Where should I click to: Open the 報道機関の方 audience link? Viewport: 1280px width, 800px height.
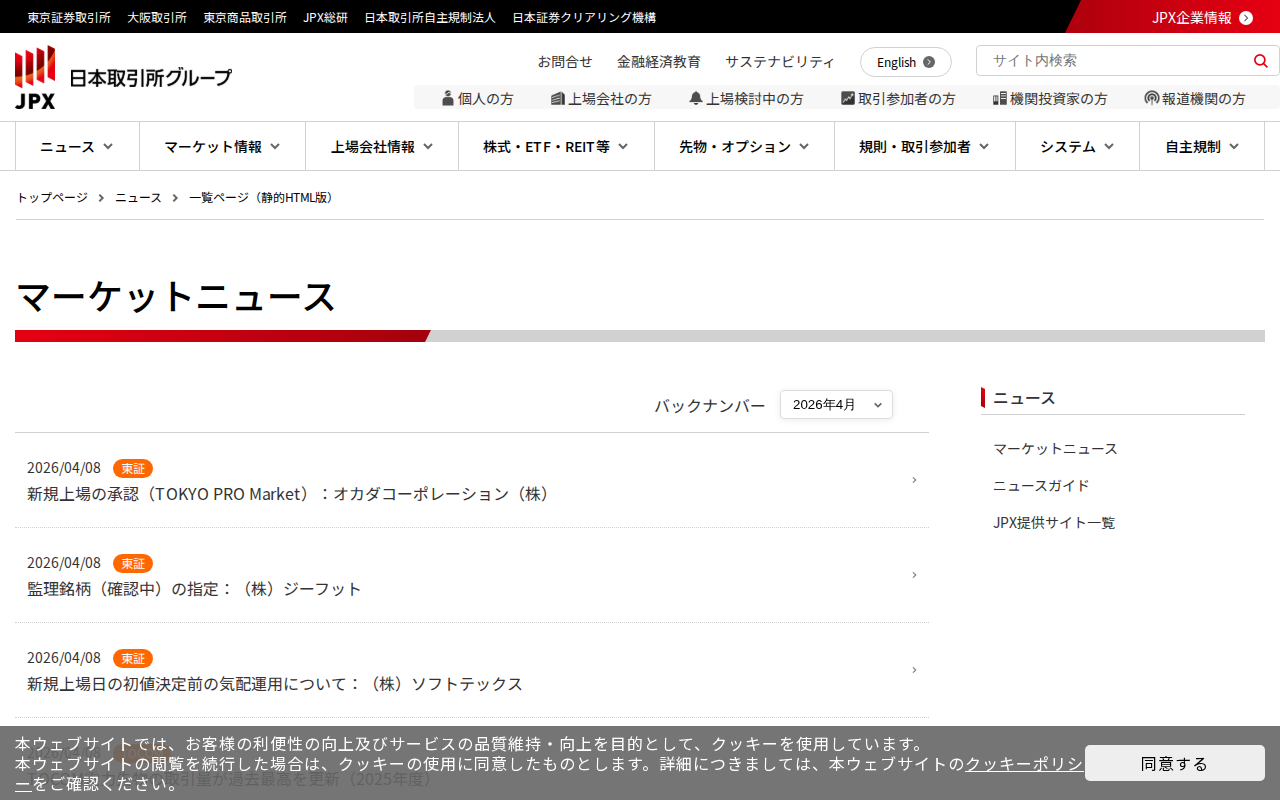tap(1195, 98)
